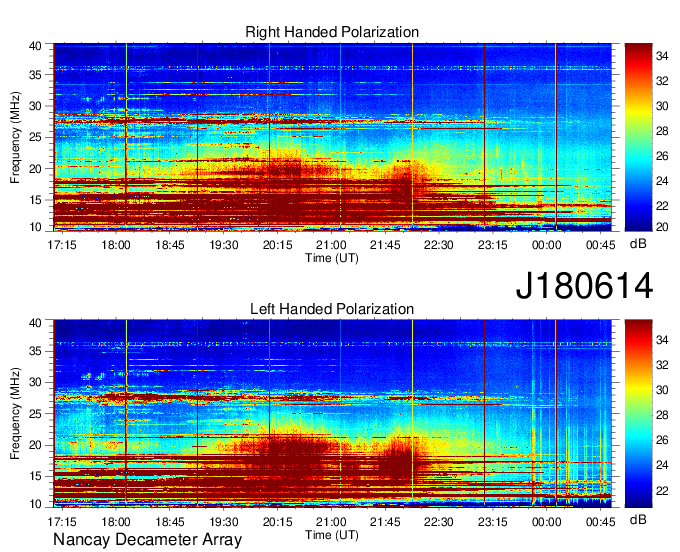Click the "10" frequency tick on the Left Handed plot
Image resolution: width=680 pixels, height=552 pixels.
[35, 504]
